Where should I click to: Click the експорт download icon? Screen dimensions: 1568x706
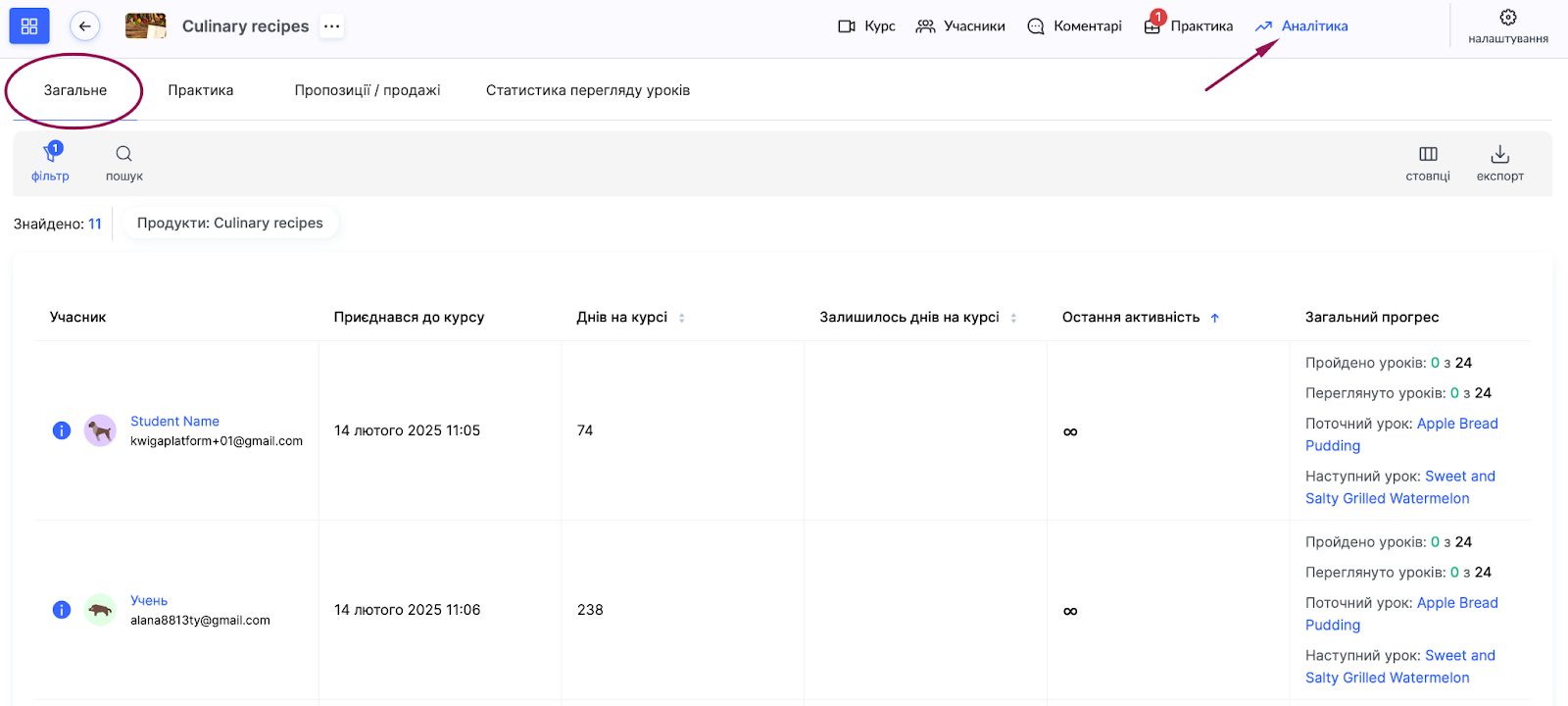click(1499, 154)
